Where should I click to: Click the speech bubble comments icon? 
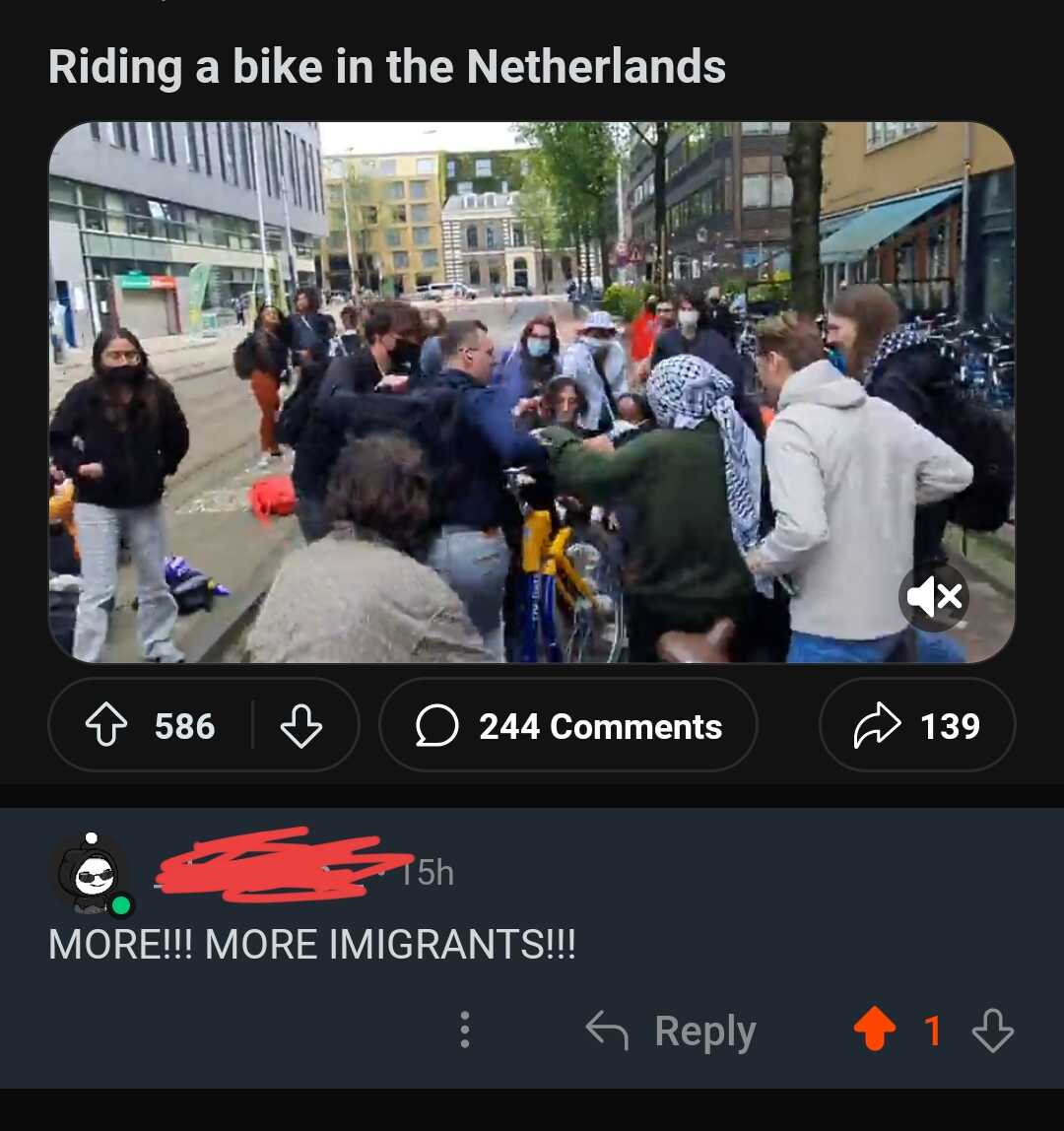[436, 725]
